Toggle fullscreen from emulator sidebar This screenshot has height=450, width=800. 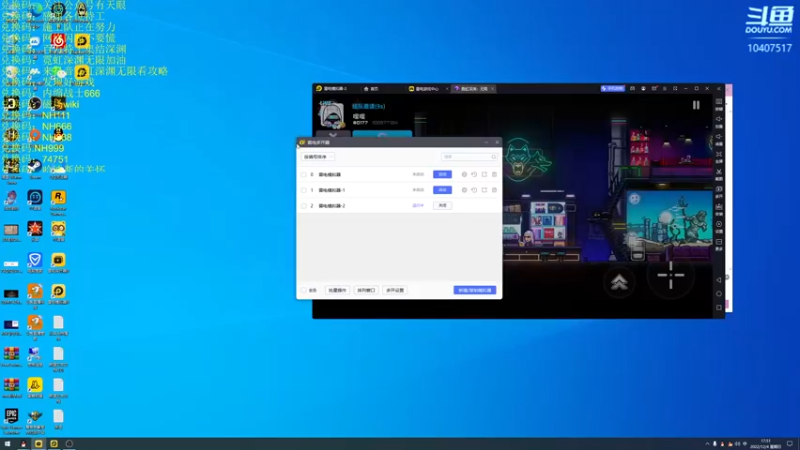point(718,156)
